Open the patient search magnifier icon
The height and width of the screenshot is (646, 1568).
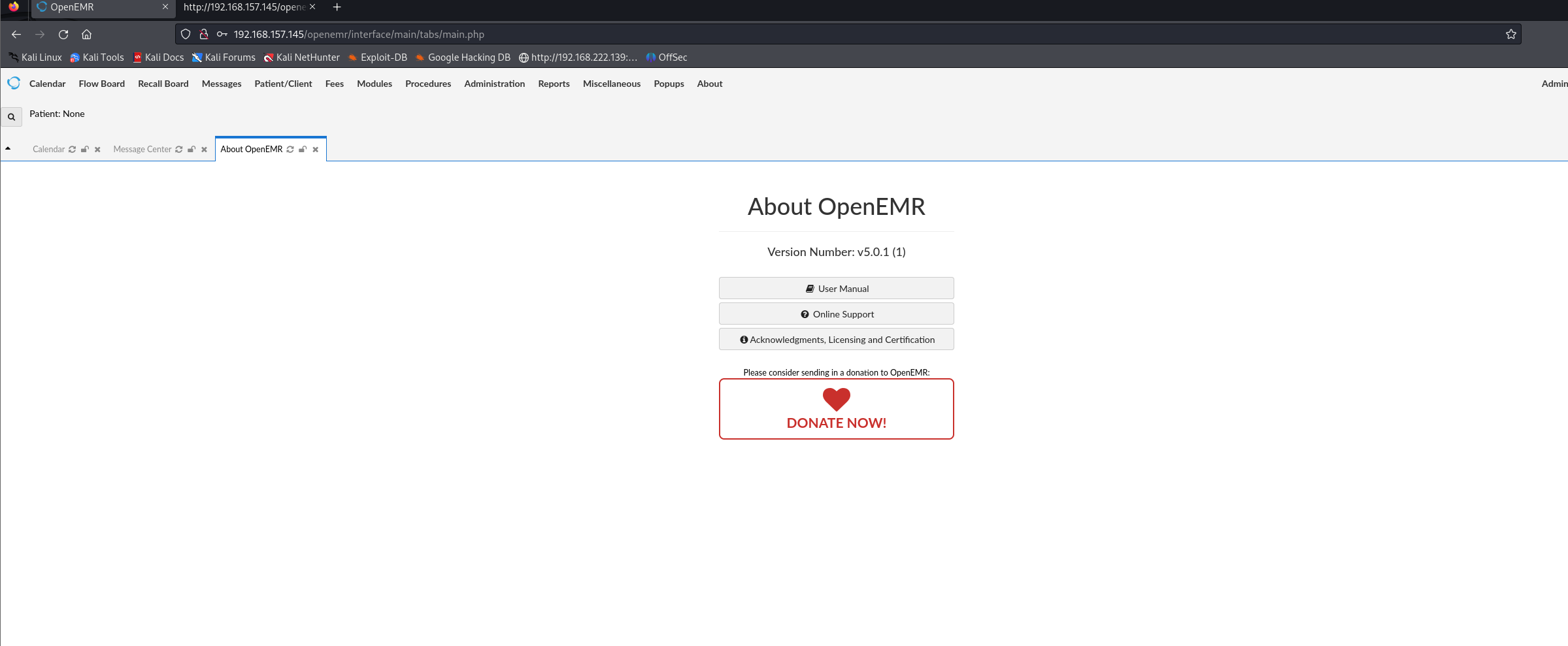11,117
